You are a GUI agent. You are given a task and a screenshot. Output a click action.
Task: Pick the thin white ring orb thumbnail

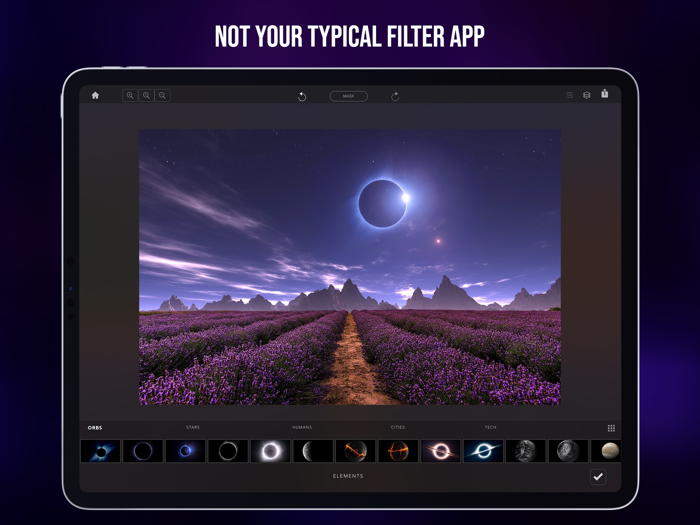(x=228, y=451)
